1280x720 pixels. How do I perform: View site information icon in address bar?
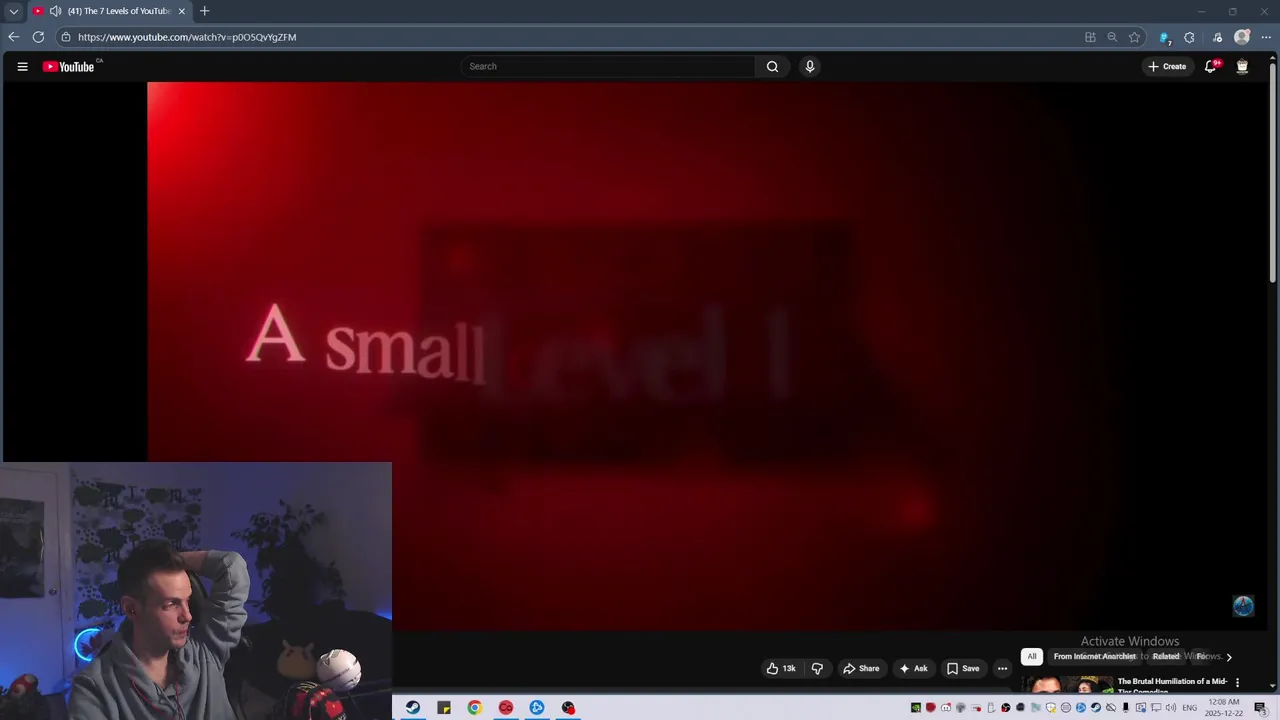pyautogui.click(x=65, y=37)
